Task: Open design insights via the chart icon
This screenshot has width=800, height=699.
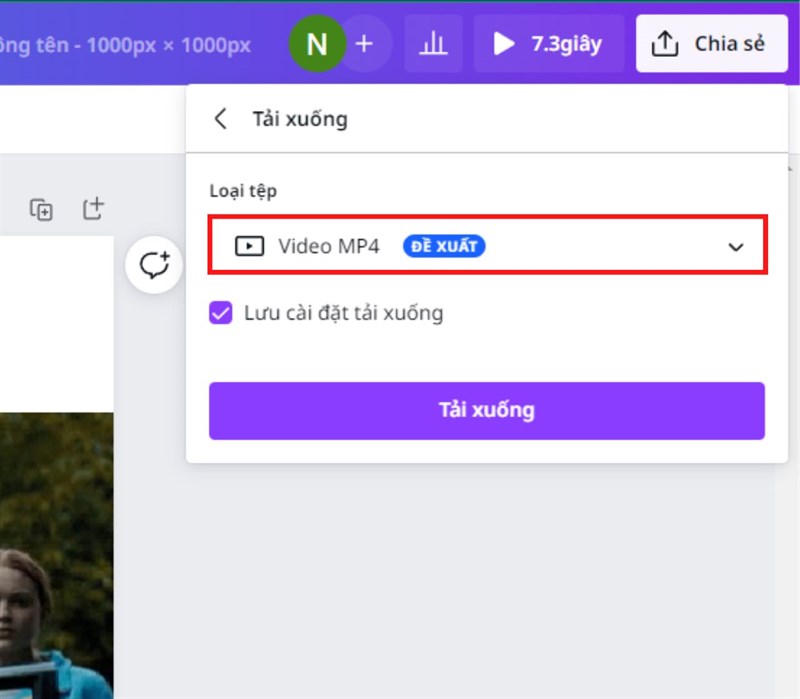Action: pos(433,43)
